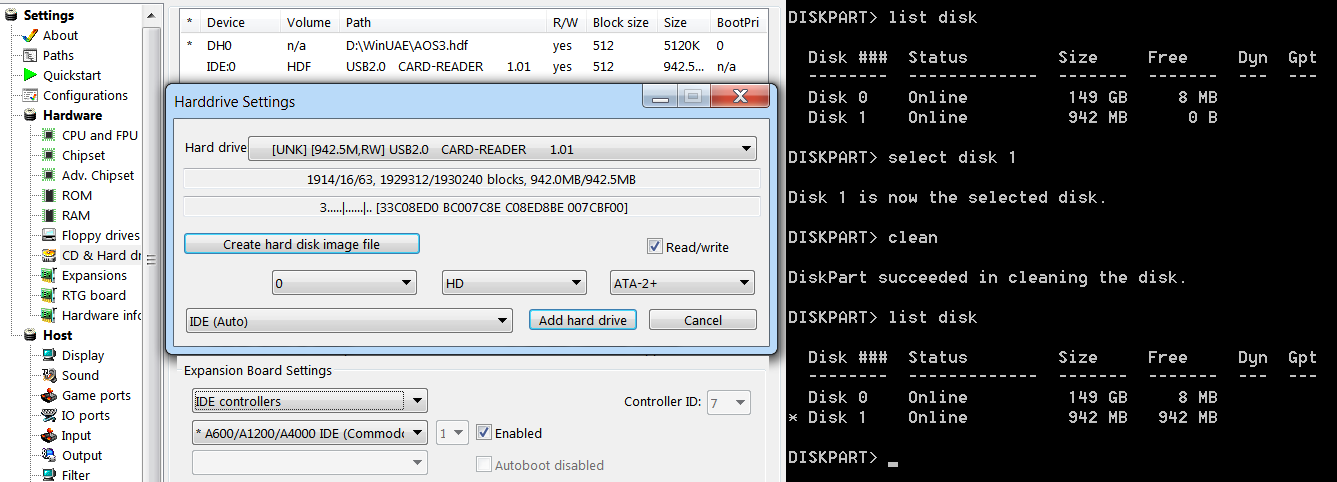Click the DISKPART command prompt cursor line
This screenshot has height=482, width=1337.
click(x=843, y=457)
